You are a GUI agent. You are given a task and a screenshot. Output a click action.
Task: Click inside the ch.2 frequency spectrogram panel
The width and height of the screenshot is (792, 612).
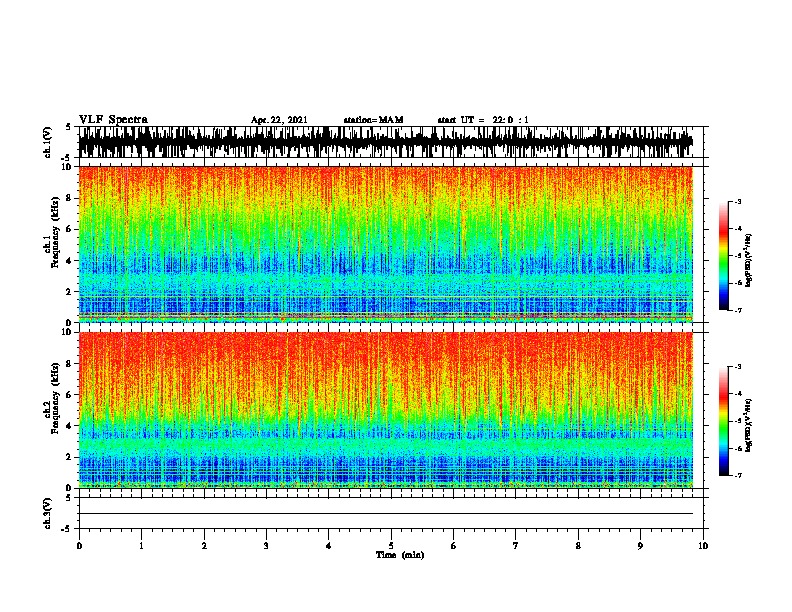pyautogui.click(x=386, y=410)
